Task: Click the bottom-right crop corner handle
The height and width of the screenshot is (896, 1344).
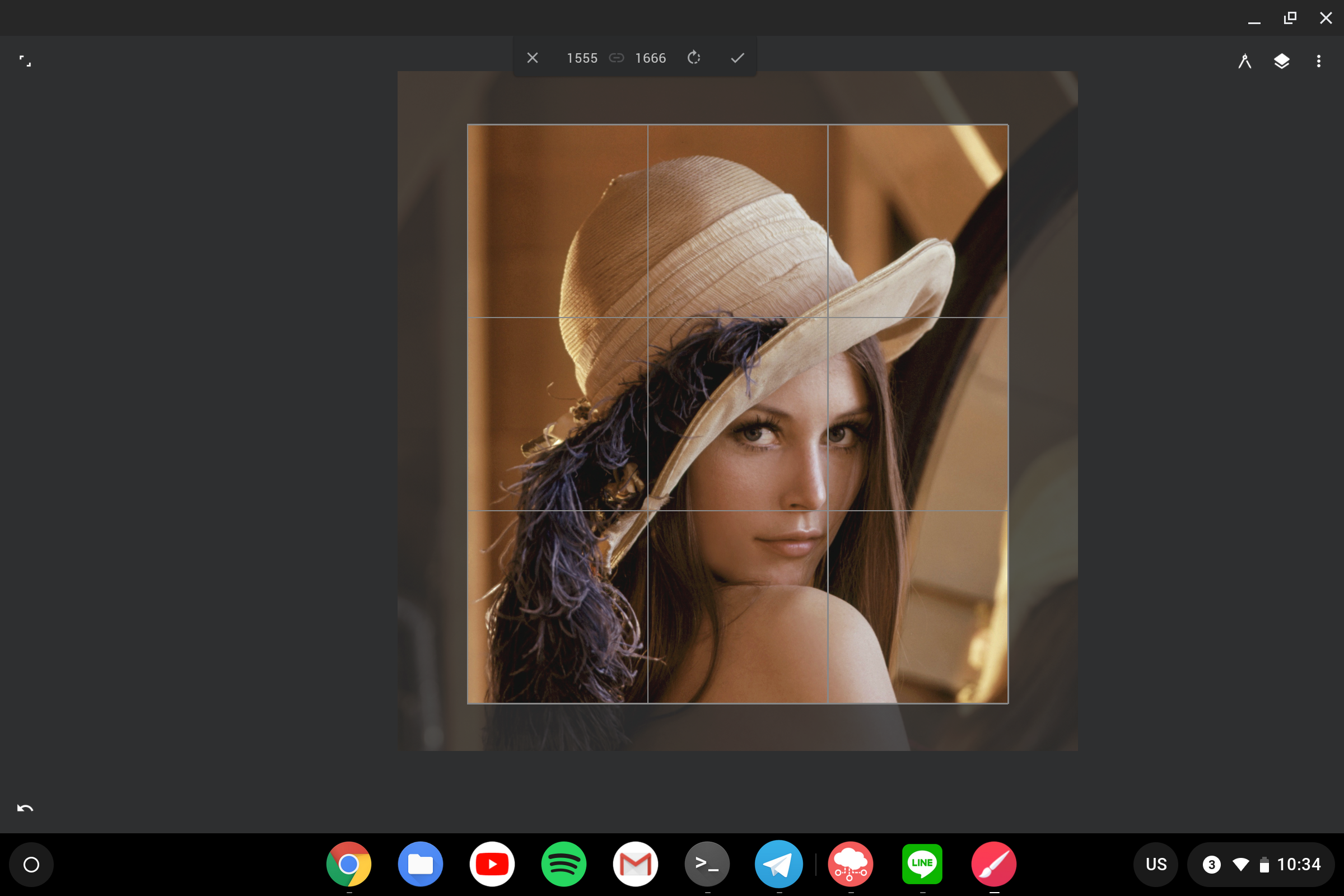Action: click(1008, 703)
